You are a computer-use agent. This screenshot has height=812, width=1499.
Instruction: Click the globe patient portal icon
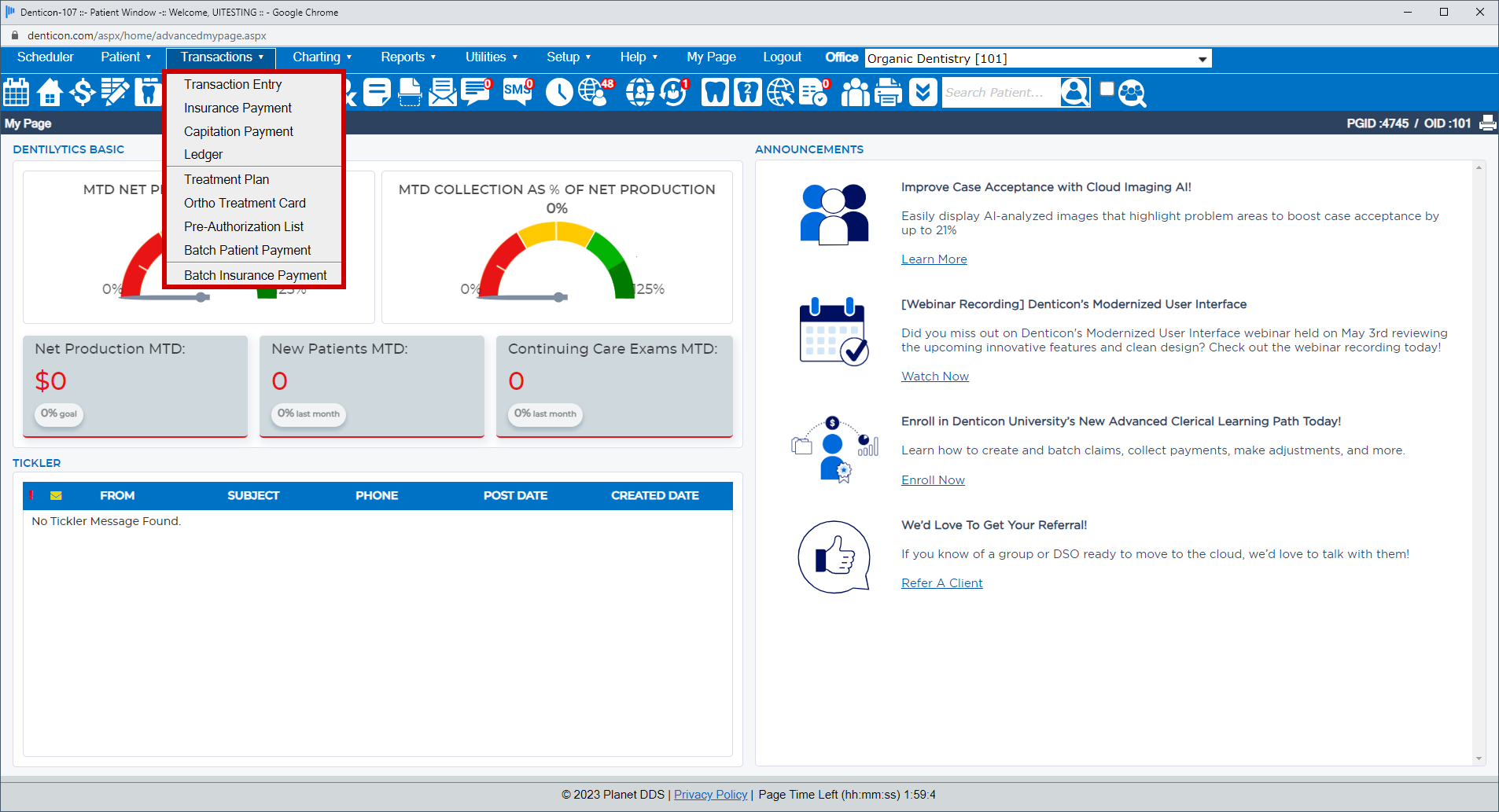pyautogui.click(x=640, y=92)
